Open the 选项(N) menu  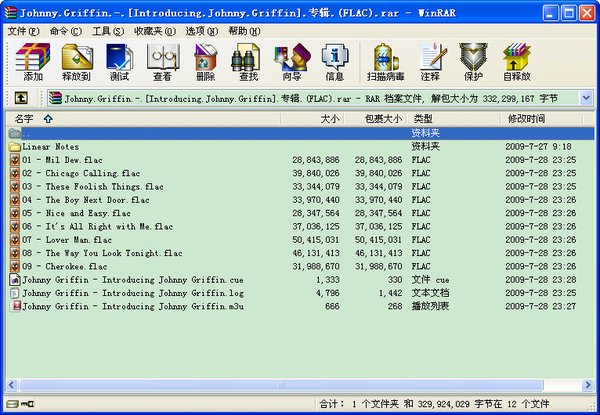point(202,31)
